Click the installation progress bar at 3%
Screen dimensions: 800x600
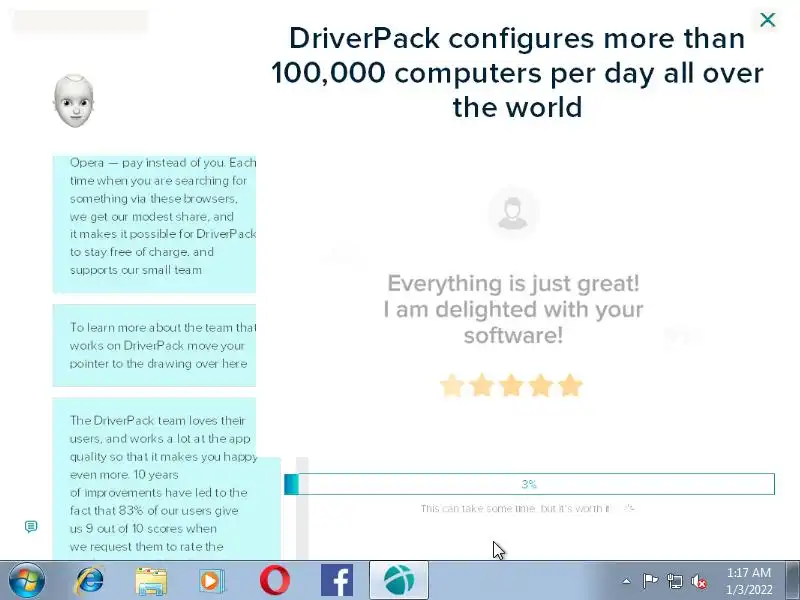click(x=529, y=484)
